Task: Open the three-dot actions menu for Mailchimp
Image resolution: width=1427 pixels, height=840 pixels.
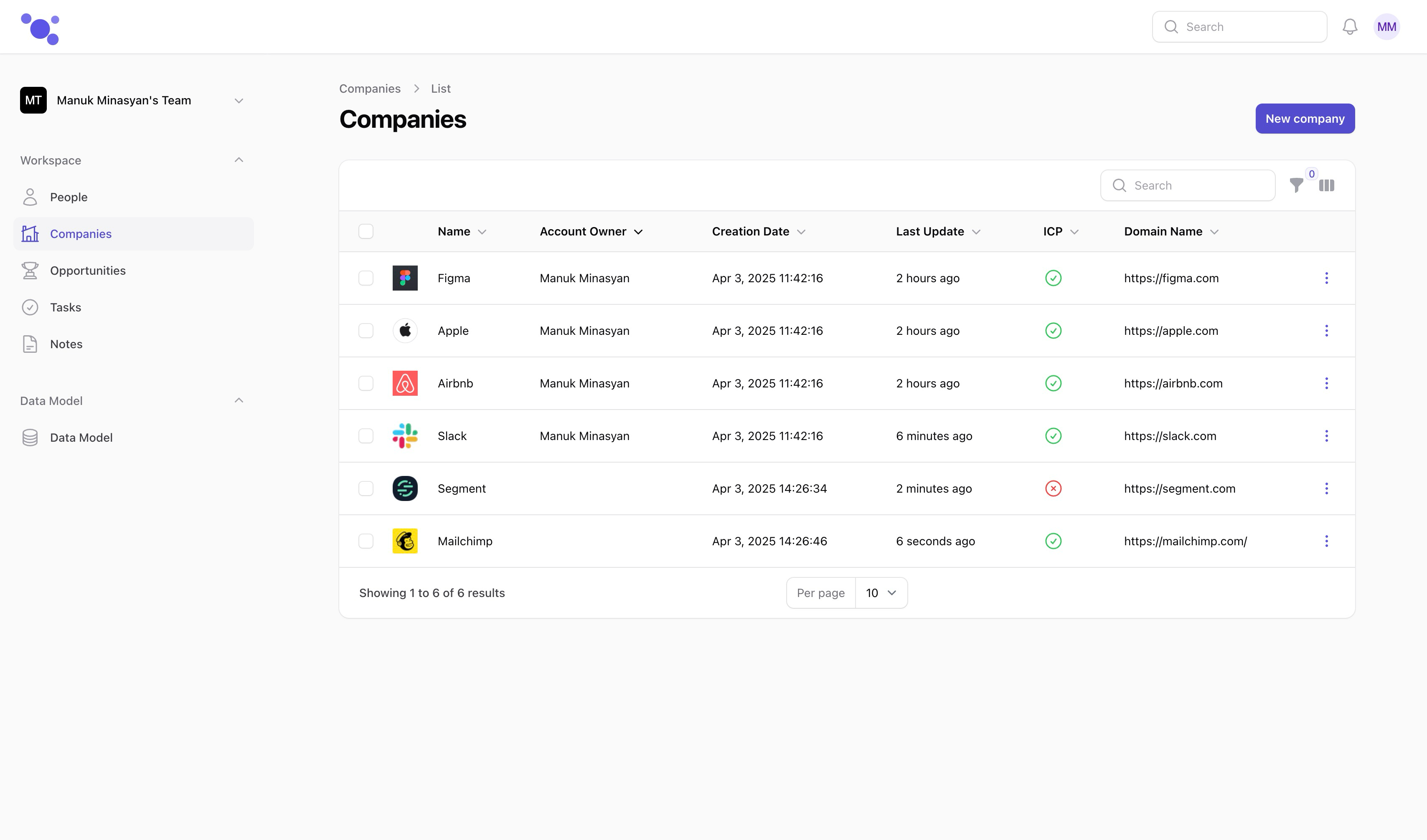Action: click(1326, 541)
